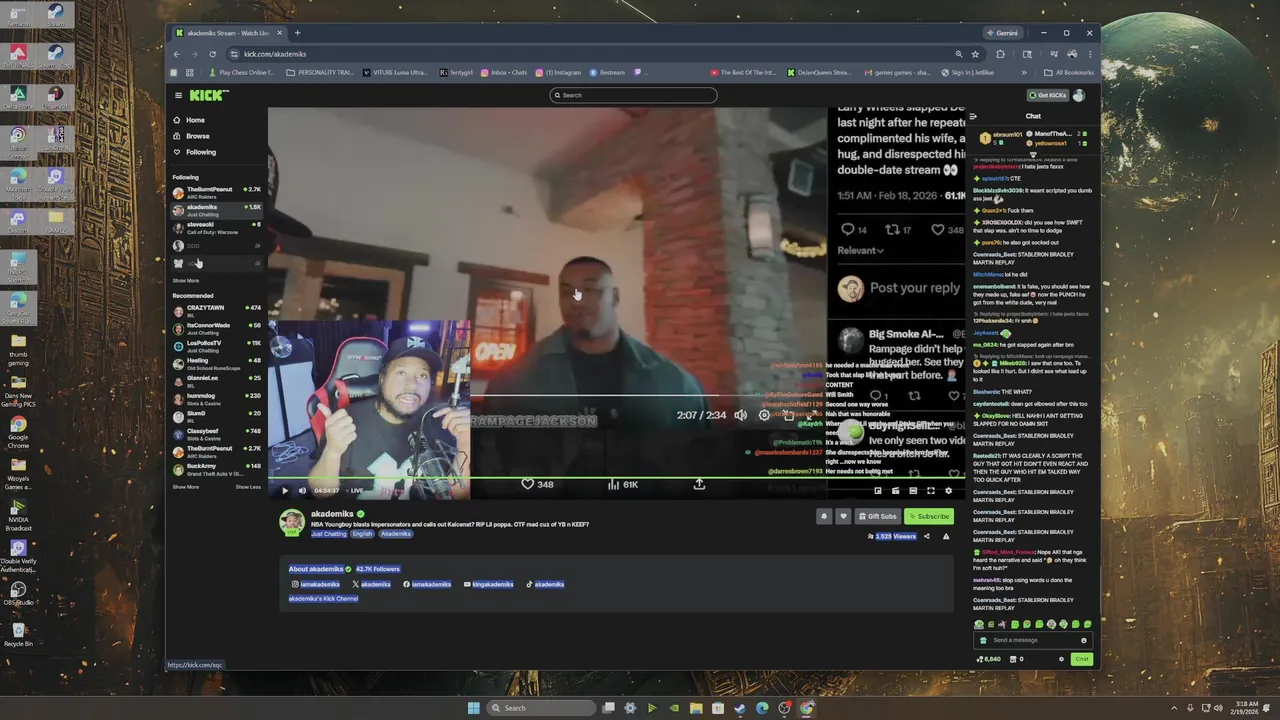Expand Show More under Following list
1280x720 pixels.
(x=186, y=281)
